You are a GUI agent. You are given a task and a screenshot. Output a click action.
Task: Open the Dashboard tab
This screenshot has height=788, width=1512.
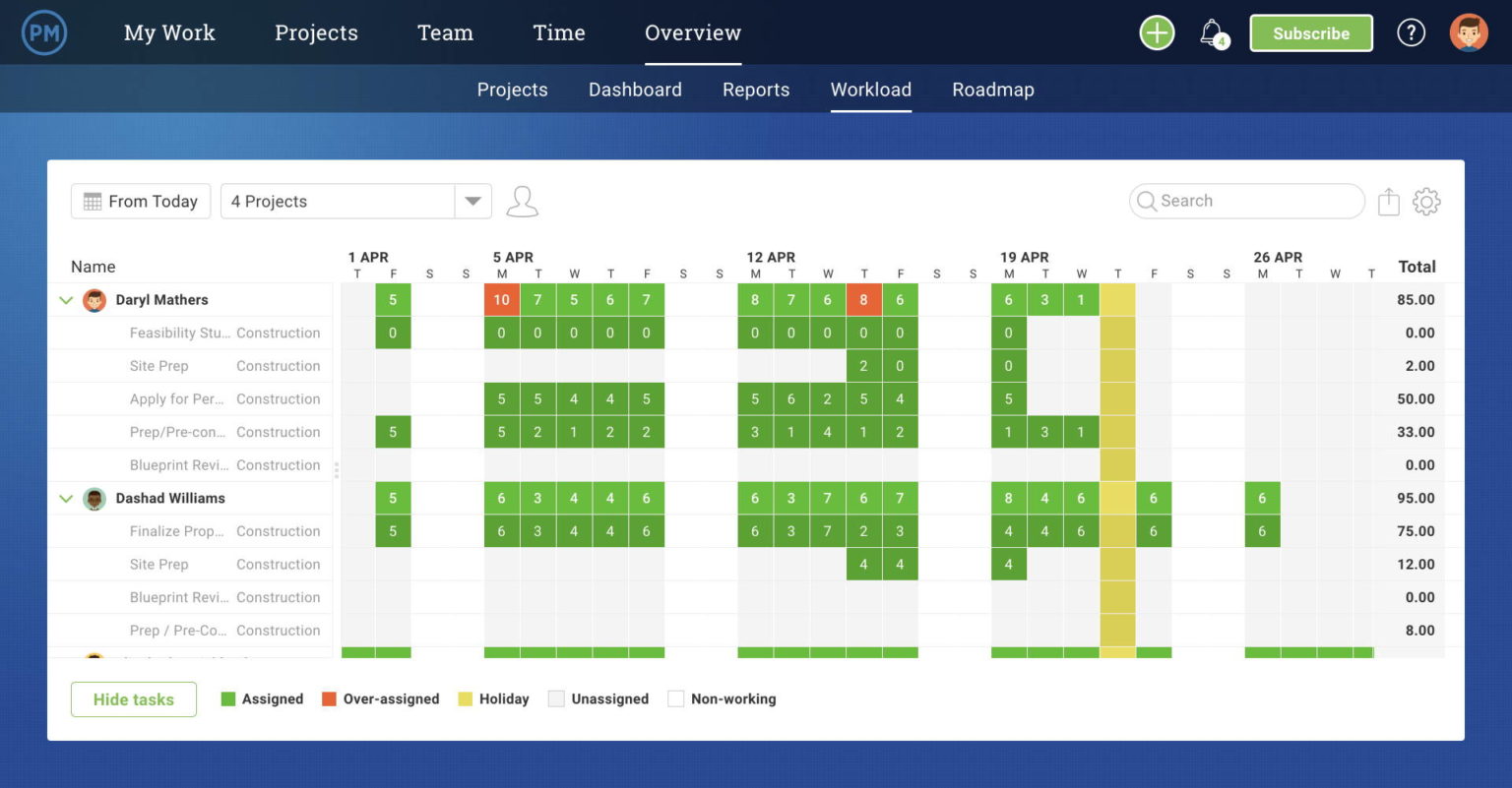coord(635,90)
